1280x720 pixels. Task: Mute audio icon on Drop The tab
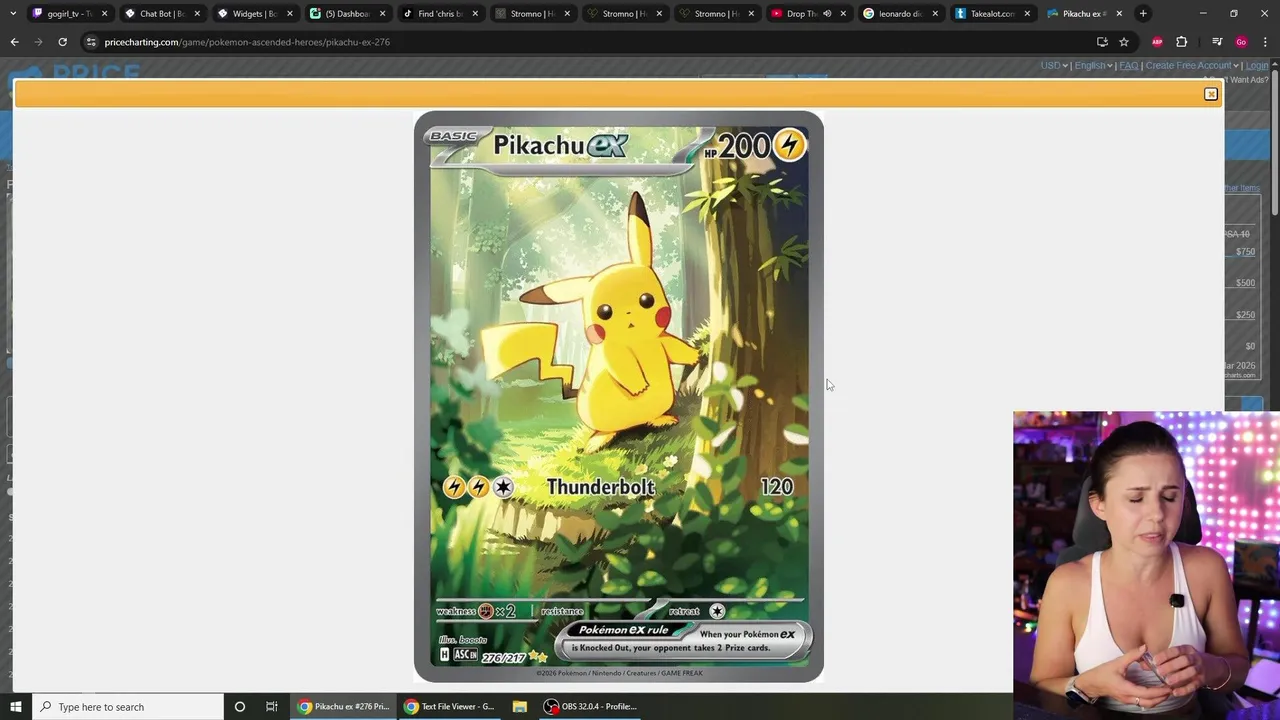[827, 14]
